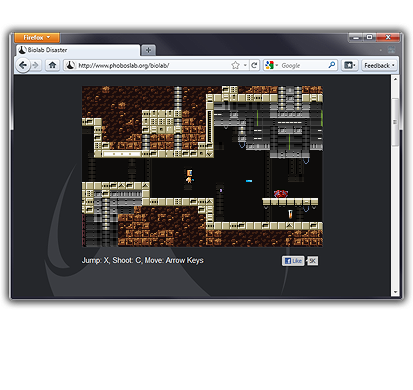413x390 pixels.
Task: Select the Biolab Disaster tab
Action: [x=77, y=50]
